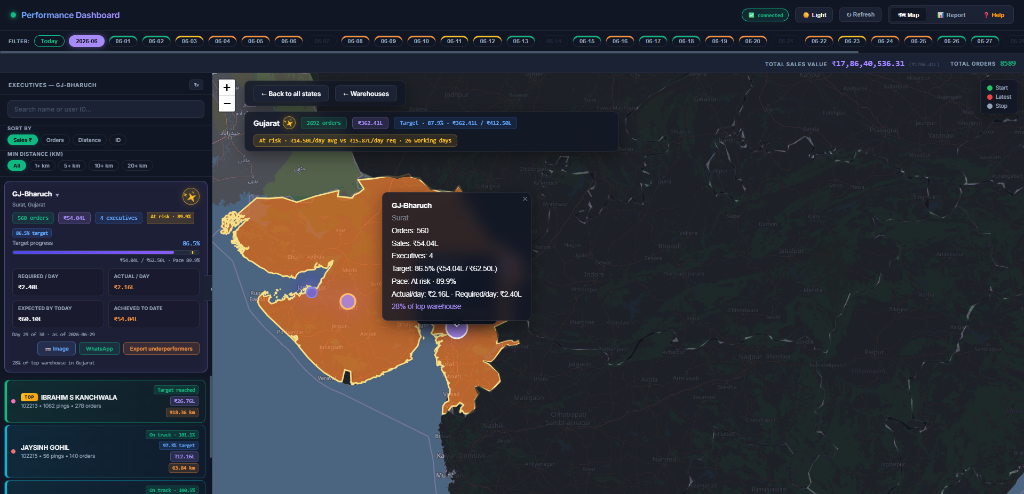Select date pill 06-08
1024x494 pixels.
tap(355, 41)
